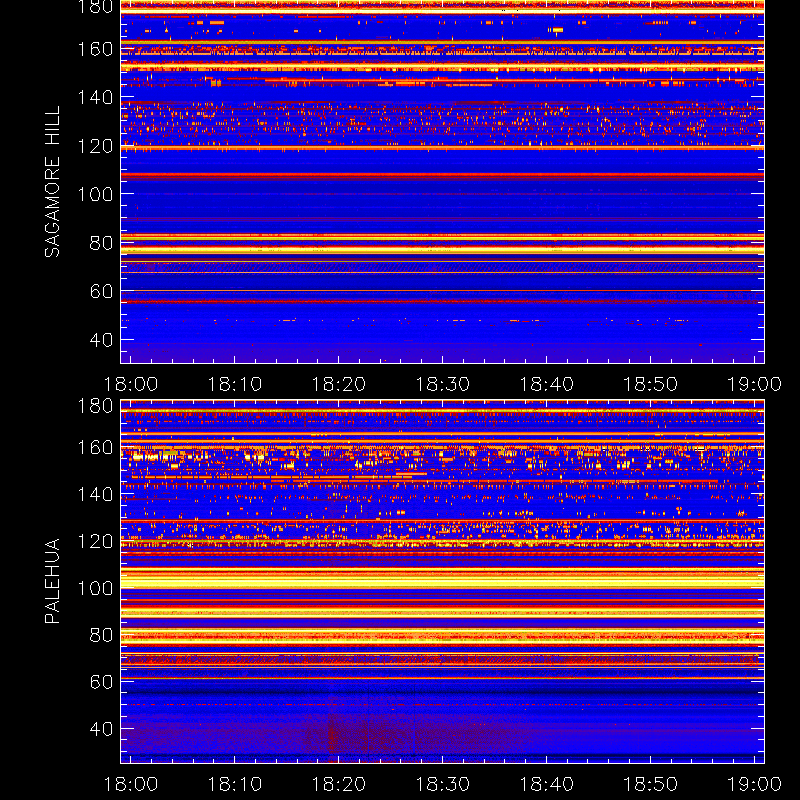Pick 18:50 time label under Palehua plot
Viewport: 800px width, 800px height.
coord(651,784)
